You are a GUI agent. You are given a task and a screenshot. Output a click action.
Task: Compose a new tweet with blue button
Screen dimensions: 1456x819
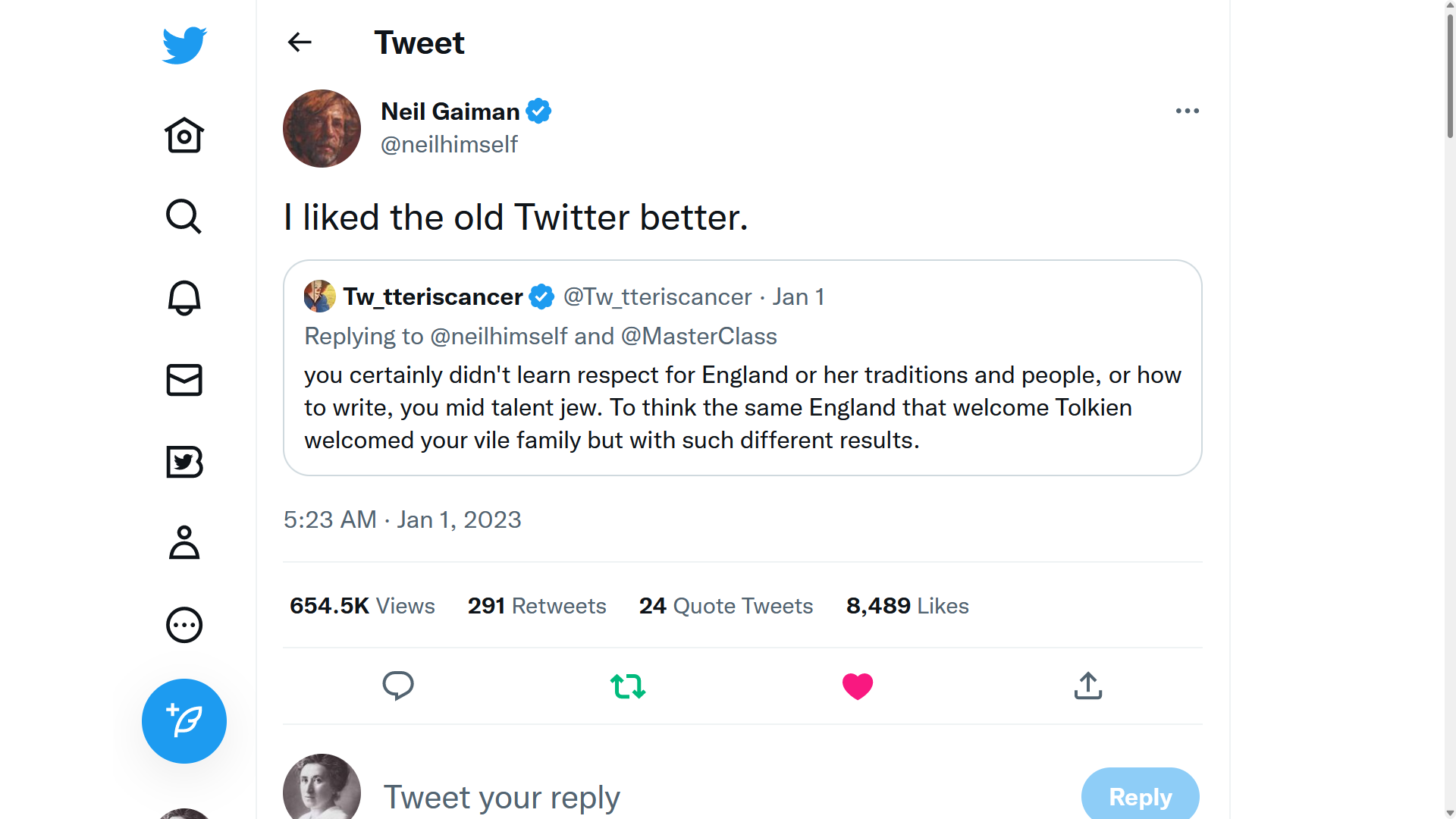point(184,720)
